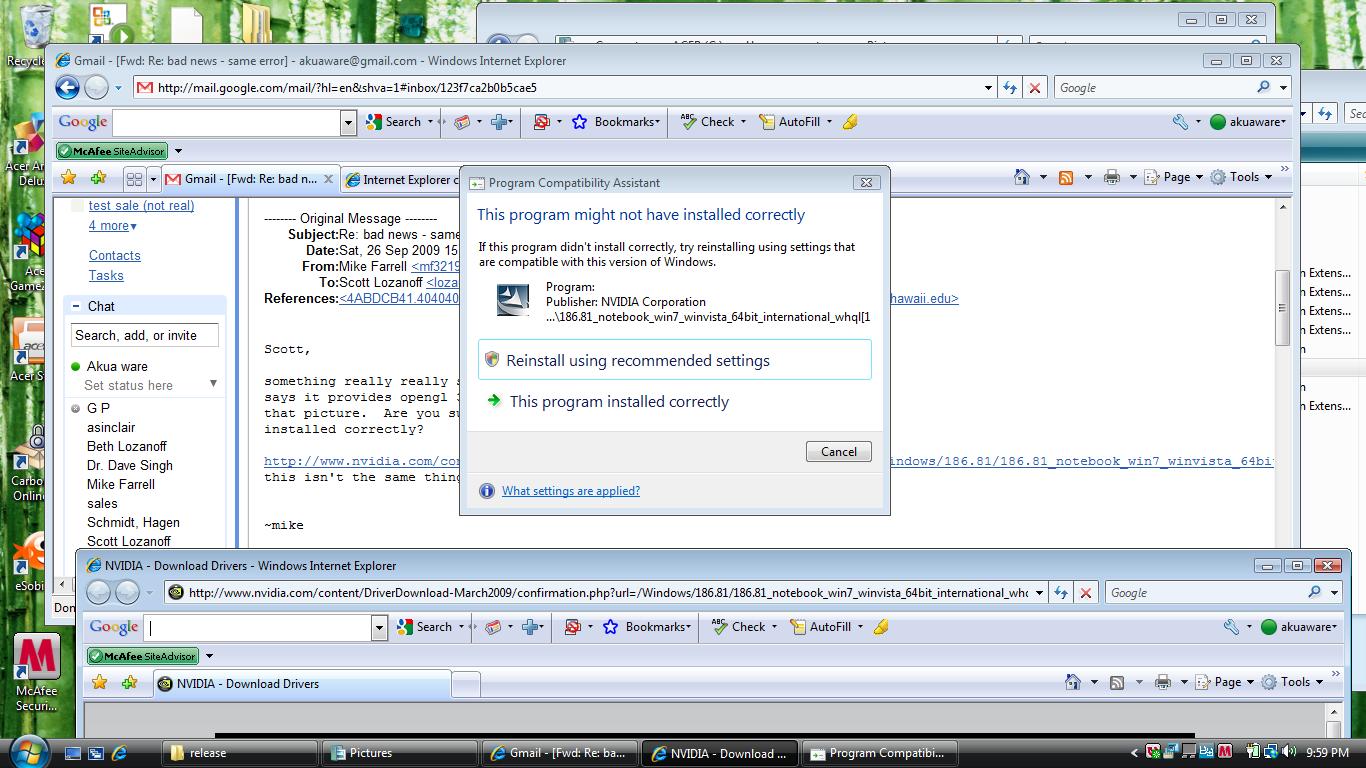Image resolution: width=1366 pixels, height=768 pixels.
Task: Click Cancel in the Program Compatibility Assistant
Action: 839,452
